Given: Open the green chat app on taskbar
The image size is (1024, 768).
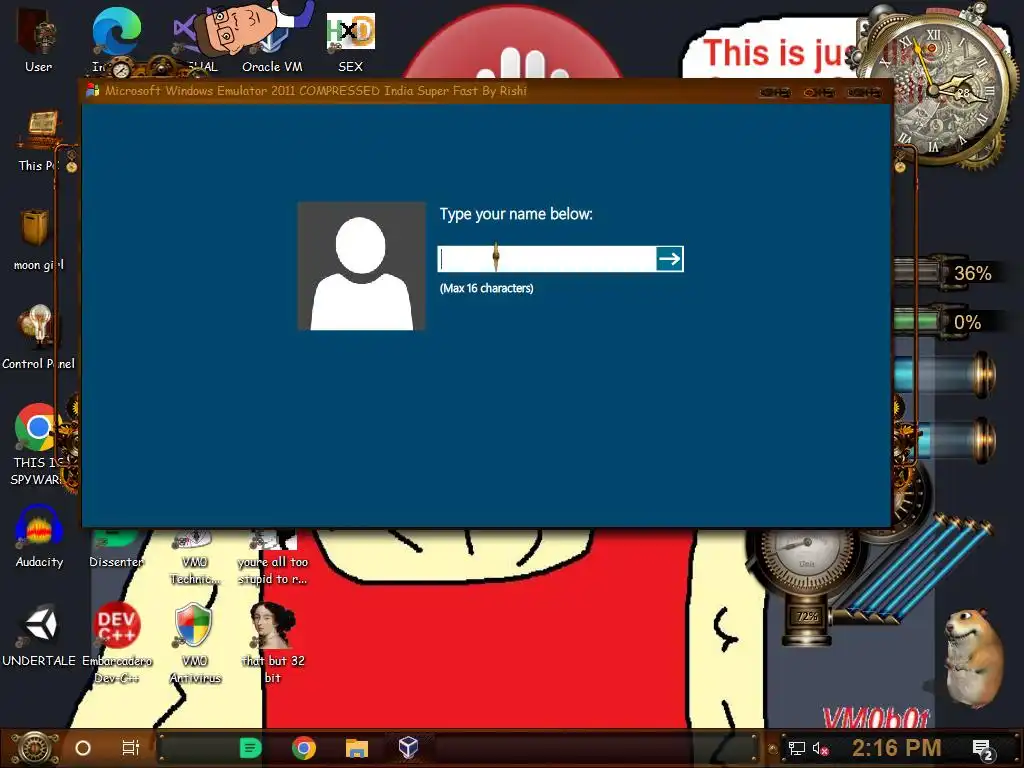Looking at the screenshot, I should coord(250,748).
